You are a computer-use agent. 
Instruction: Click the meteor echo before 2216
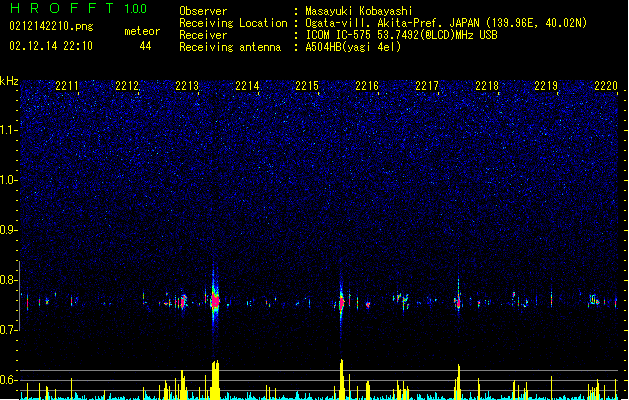(x=341, y=303)
